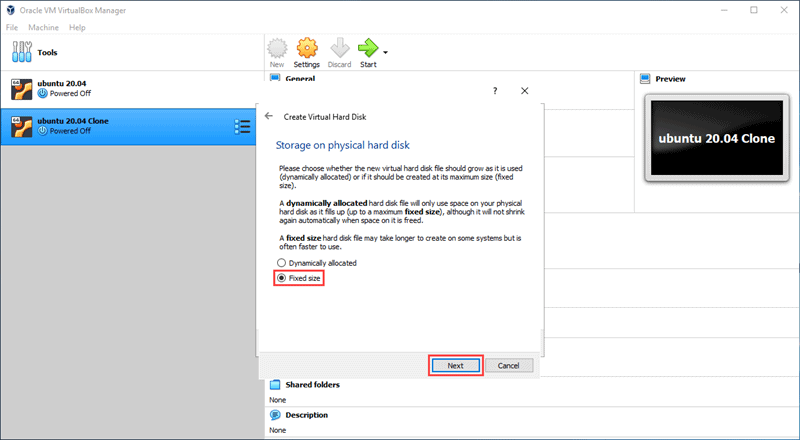Click the Preview heading label
Viewport: 800px width, 440px height.
670,79
